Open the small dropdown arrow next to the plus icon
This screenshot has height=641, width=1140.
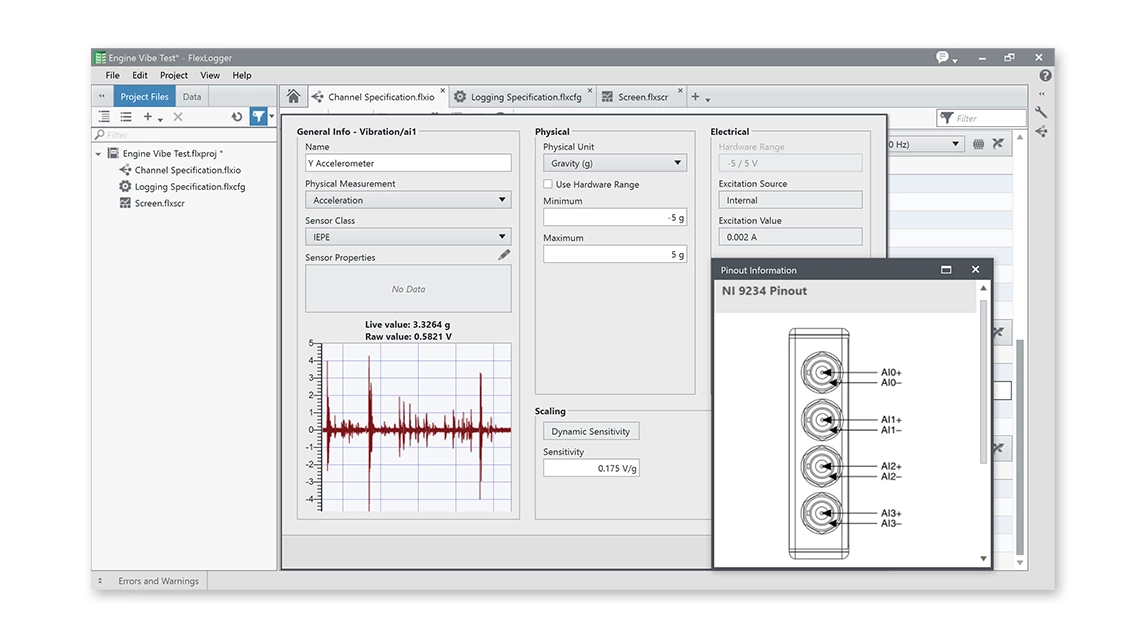click(x=160, y=119)
